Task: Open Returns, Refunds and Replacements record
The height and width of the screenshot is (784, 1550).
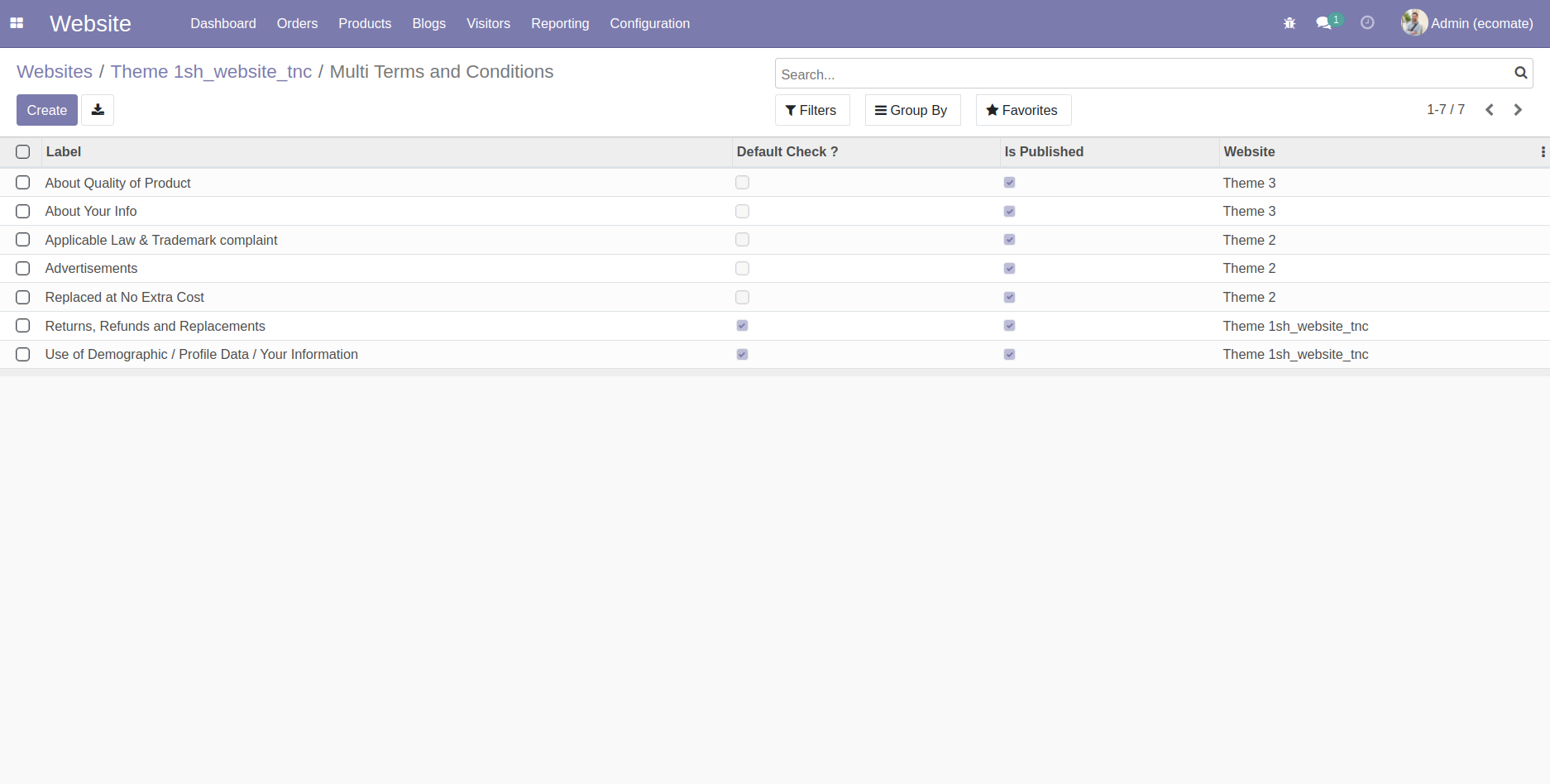Action: 155,326
